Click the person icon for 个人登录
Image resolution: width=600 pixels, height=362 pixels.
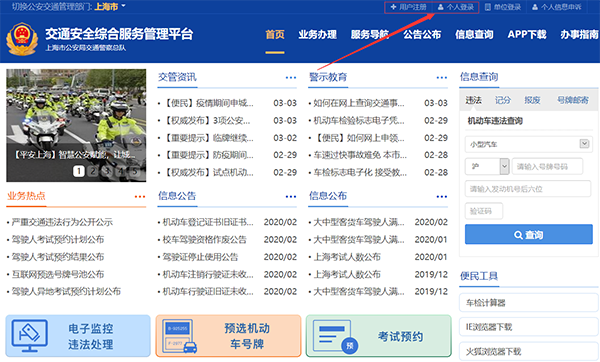click(x=441, y=7)
